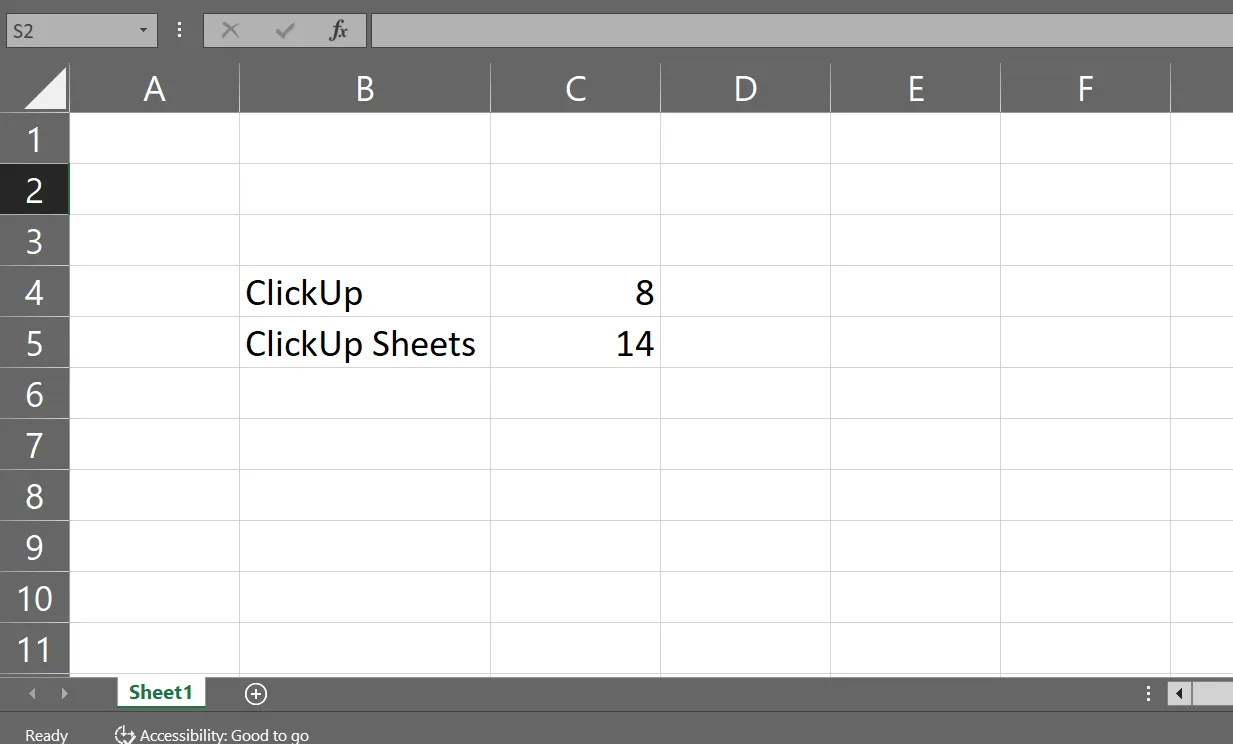Select row 4 header
Viewport: 1233px width, 744px height.
click(34, 292)
